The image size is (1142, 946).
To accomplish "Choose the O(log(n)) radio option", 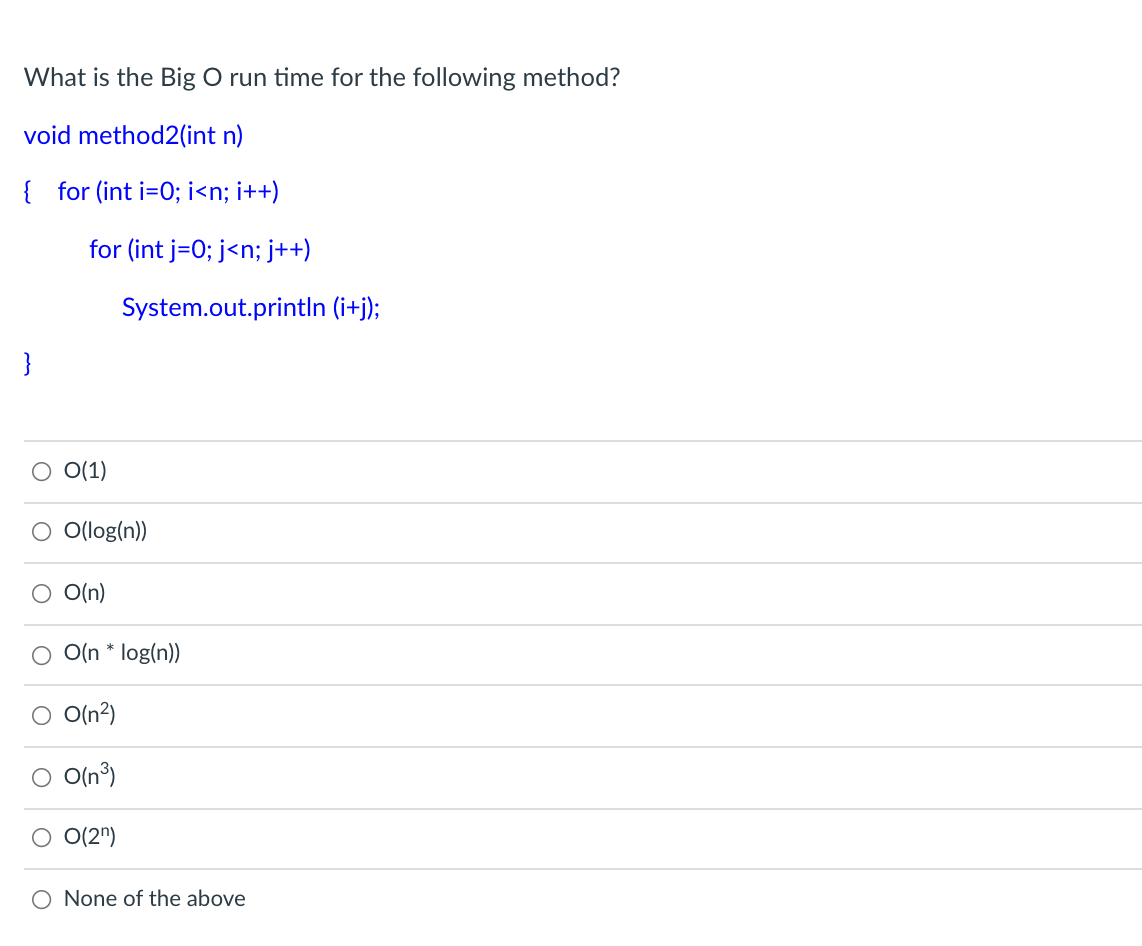I will click(42, 532).
